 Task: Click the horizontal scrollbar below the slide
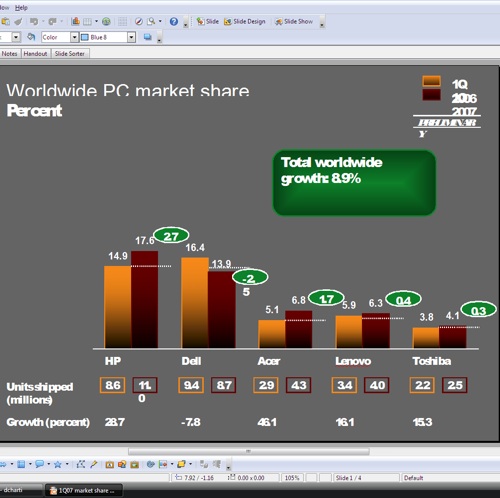(x=249, y=451)
